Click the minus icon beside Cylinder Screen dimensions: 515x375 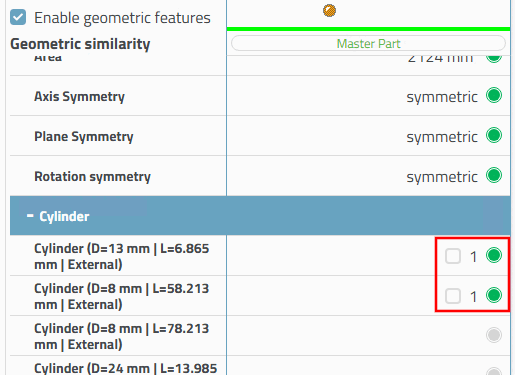(30, 216)
